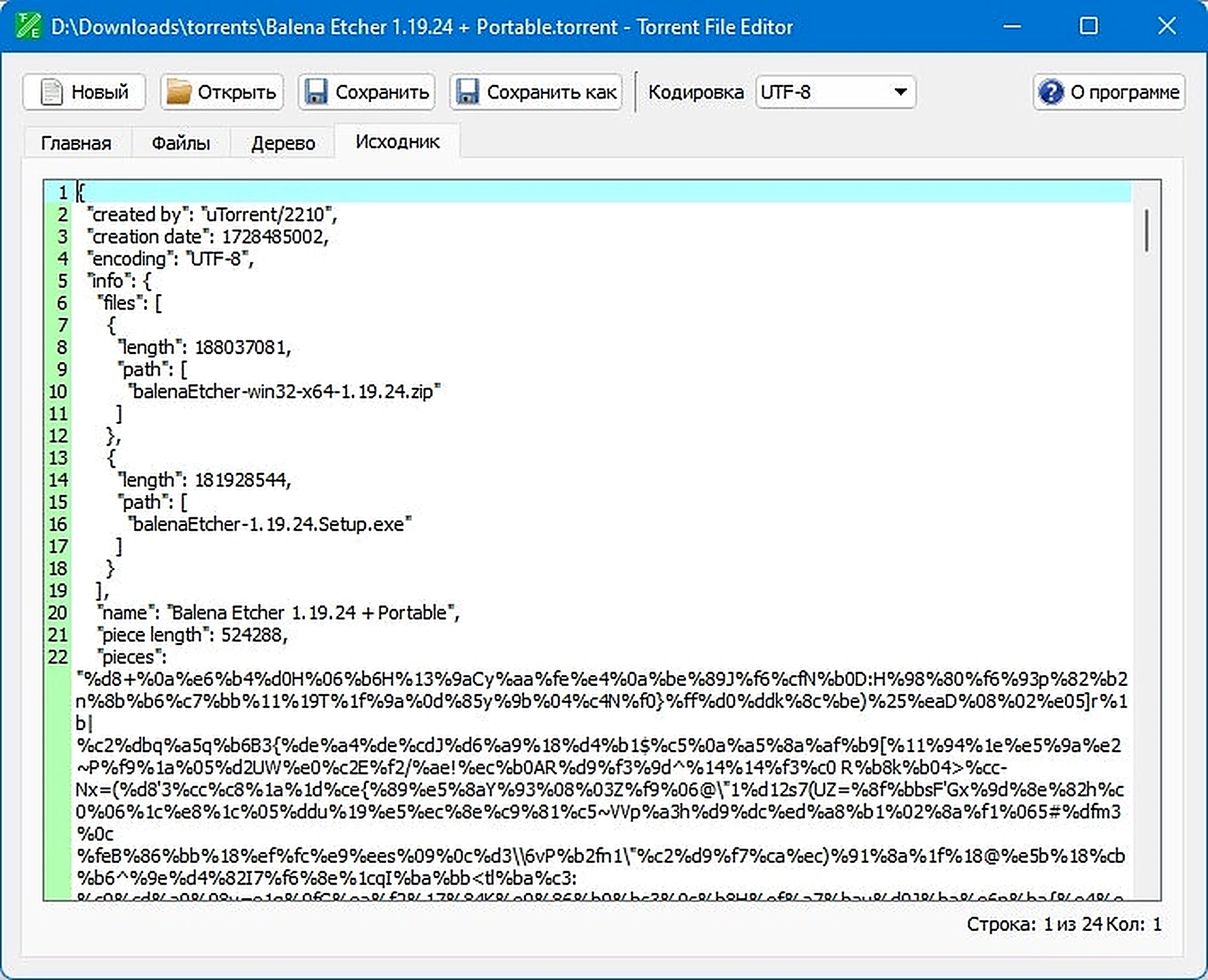Click the line containing balenaEtcher-1.19.24.Setup.exe
Image resolution: width=1208 pixels, height=980 pixels.
point(603,524)
